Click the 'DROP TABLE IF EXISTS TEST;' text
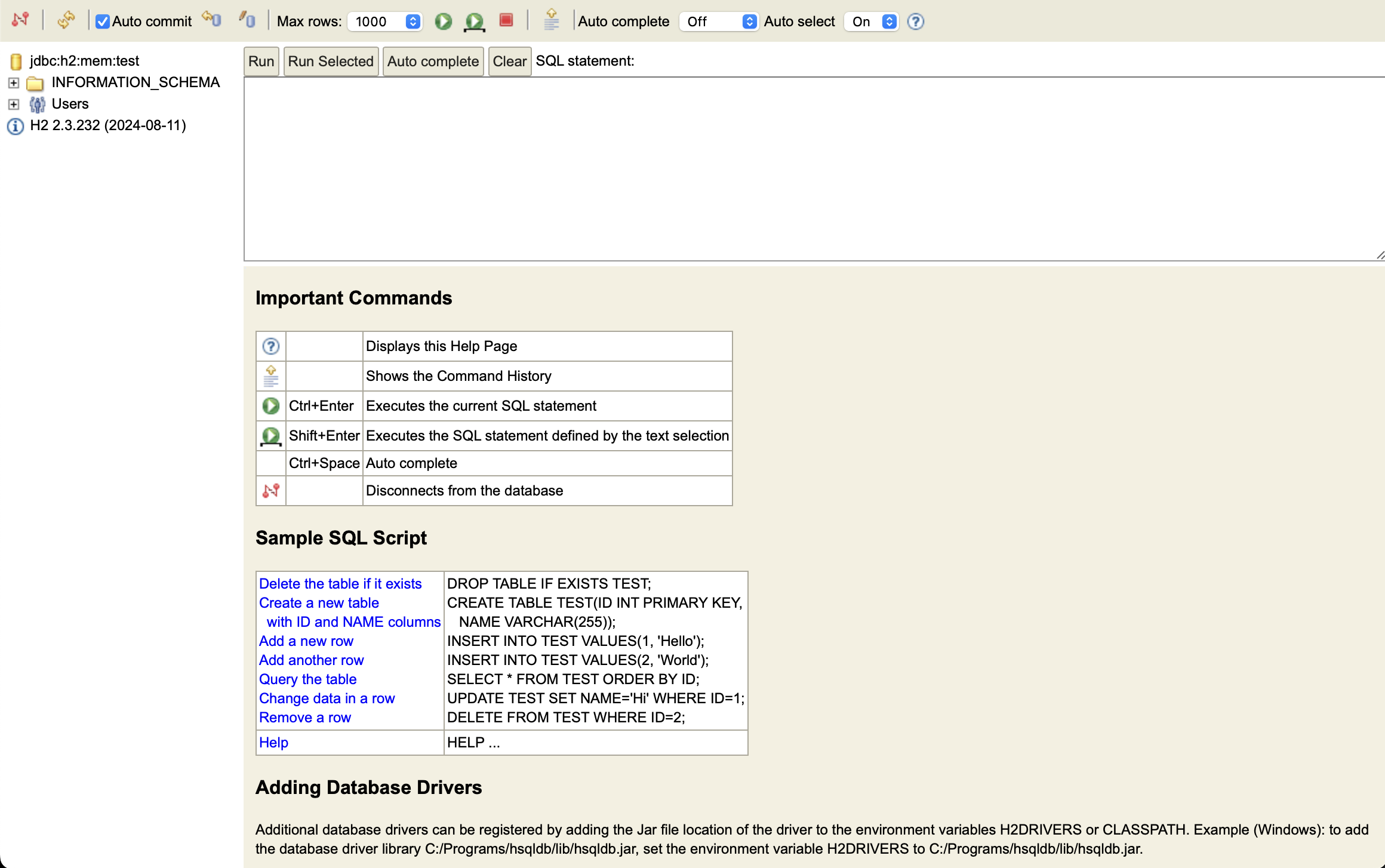 point(549,583)
